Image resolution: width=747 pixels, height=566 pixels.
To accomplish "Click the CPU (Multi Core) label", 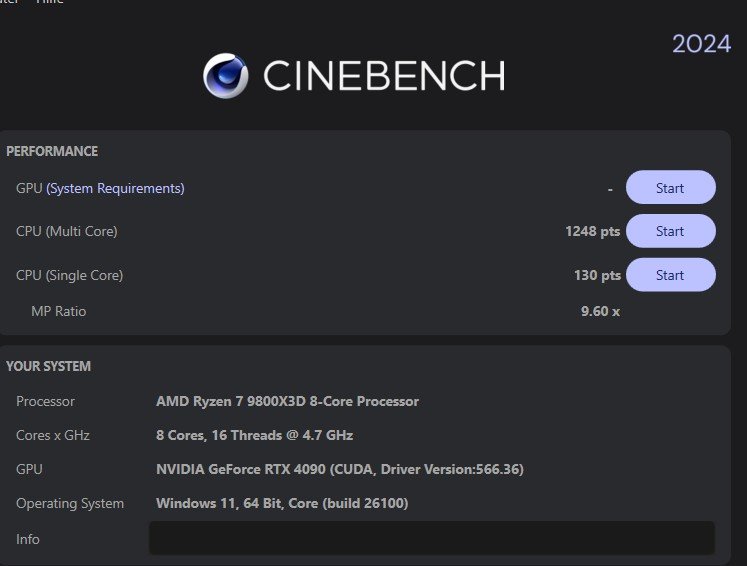I will click(x=67, y=232).
